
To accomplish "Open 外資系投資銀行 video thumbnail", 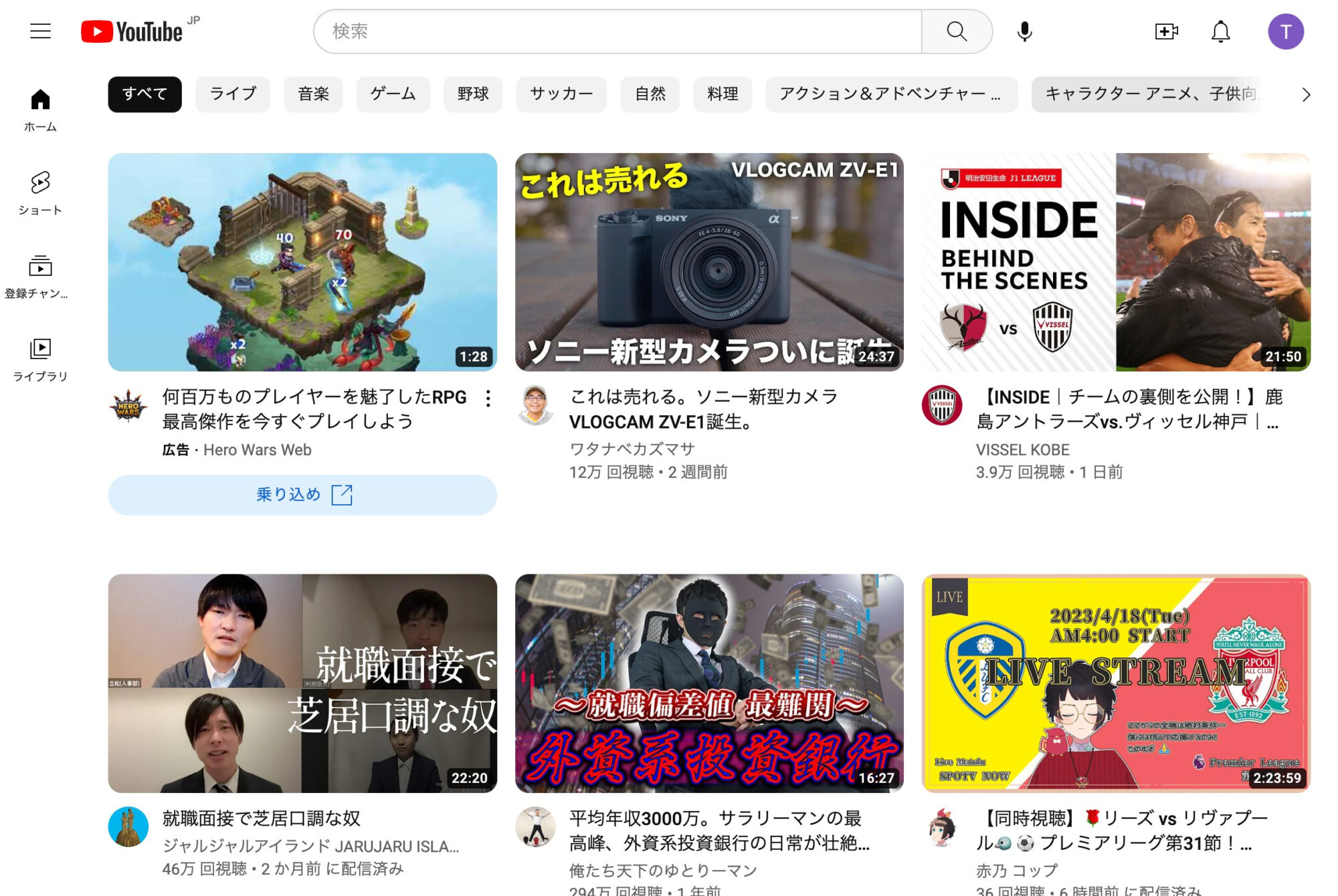I will 709,683.
